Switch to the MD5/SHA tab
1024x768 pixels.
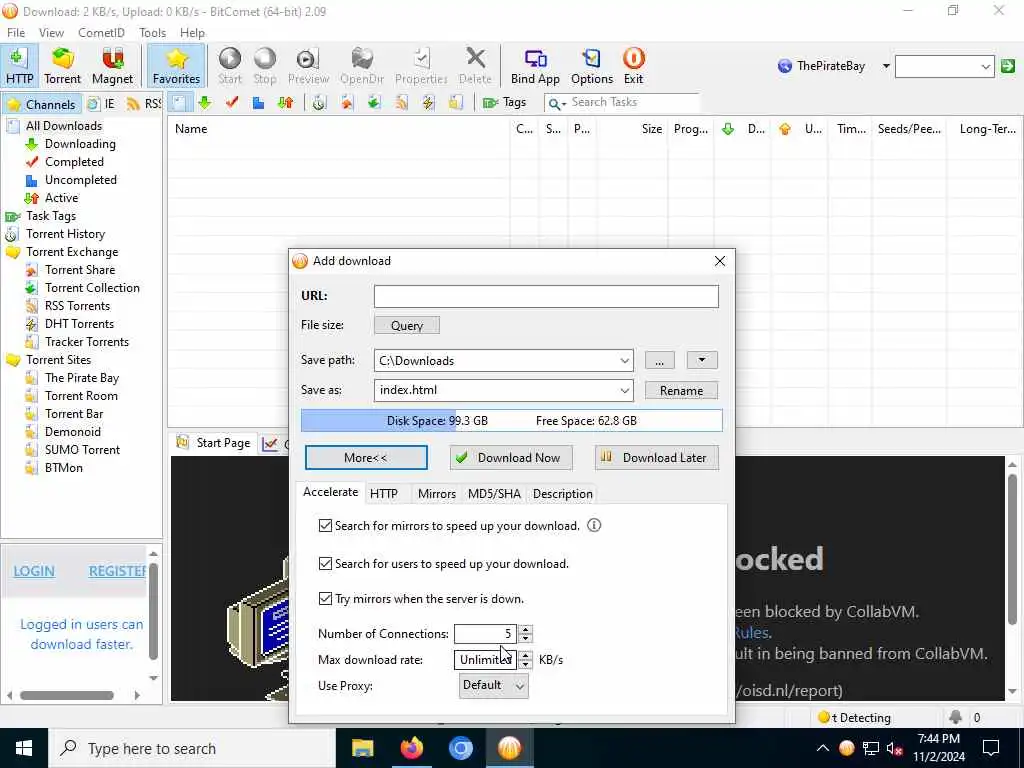494,494
